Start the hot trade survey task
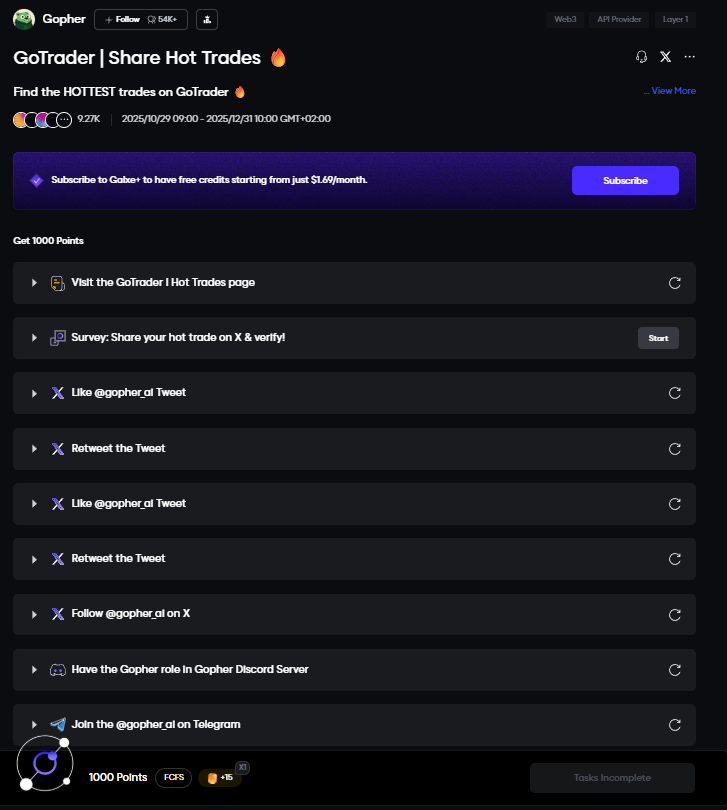This screenshot has width=727, height=810. [x=658, y=338]
